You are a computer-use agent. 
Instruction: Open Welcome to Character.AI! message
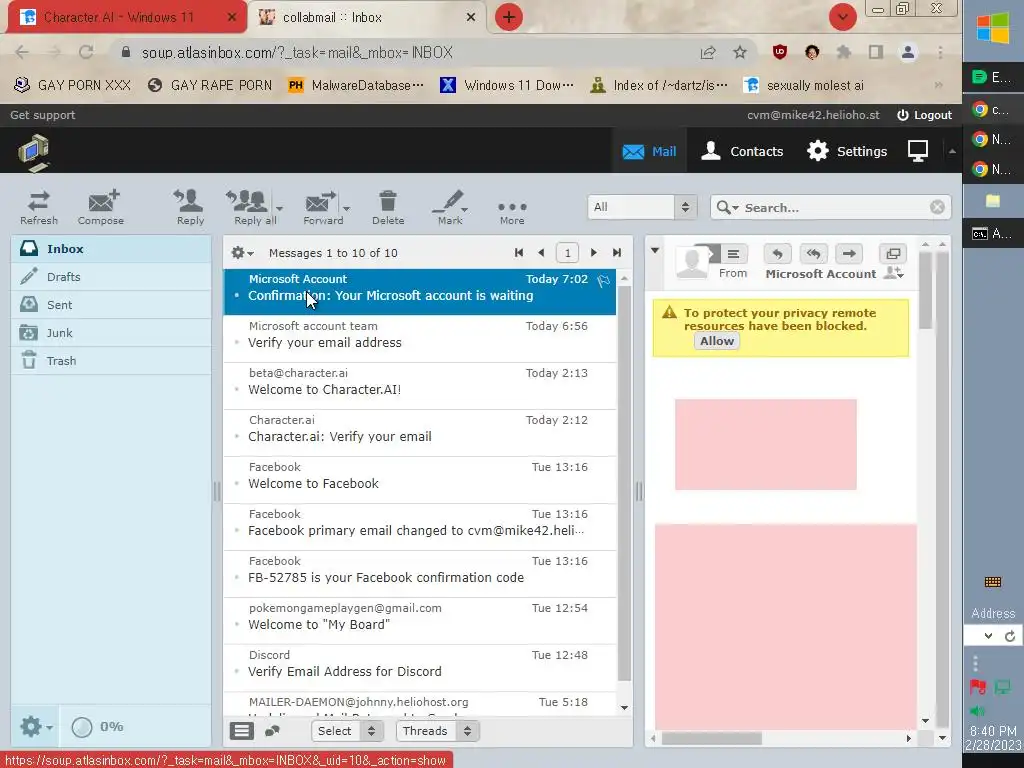419,386
